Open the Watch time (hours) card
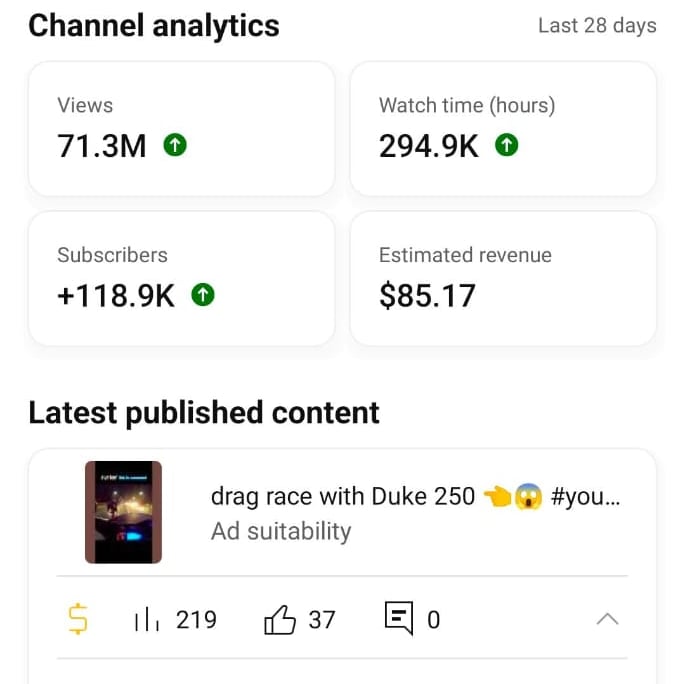The height and width of the screenshot is (684, 685). (x=502, y=129)
